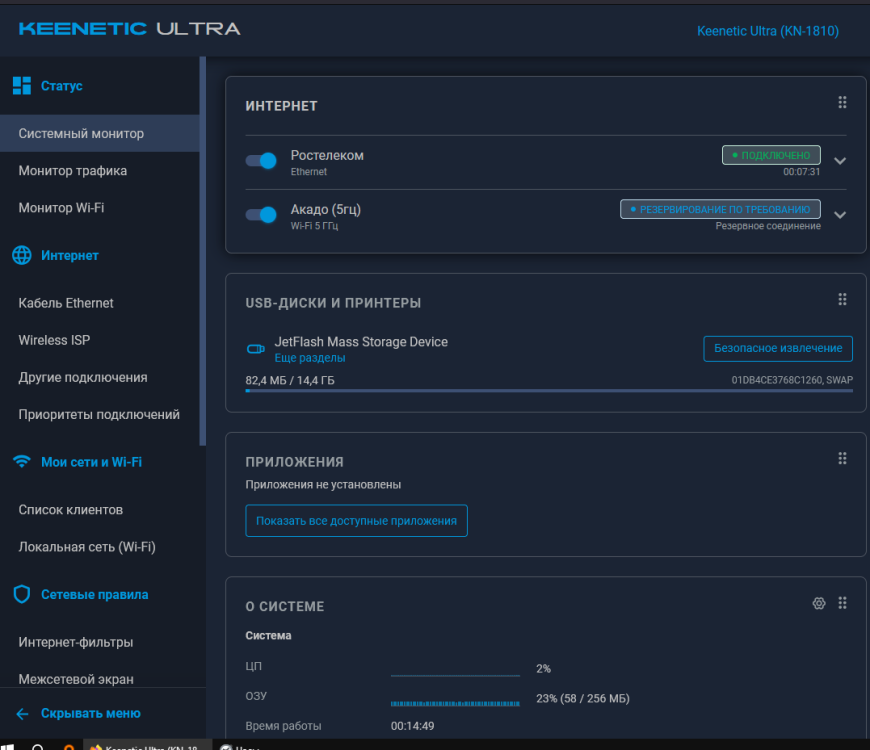Screen dimensions: 870x750
Task: Disable the Ростелеком connection toggle
Action: [x=261, y=161]
